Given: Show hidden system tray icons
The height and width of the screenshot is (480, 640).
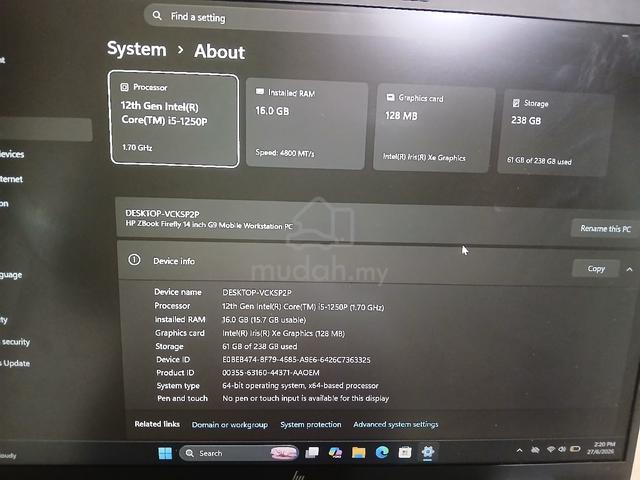Looking at the screenshot, I should (x=519, y=451).
